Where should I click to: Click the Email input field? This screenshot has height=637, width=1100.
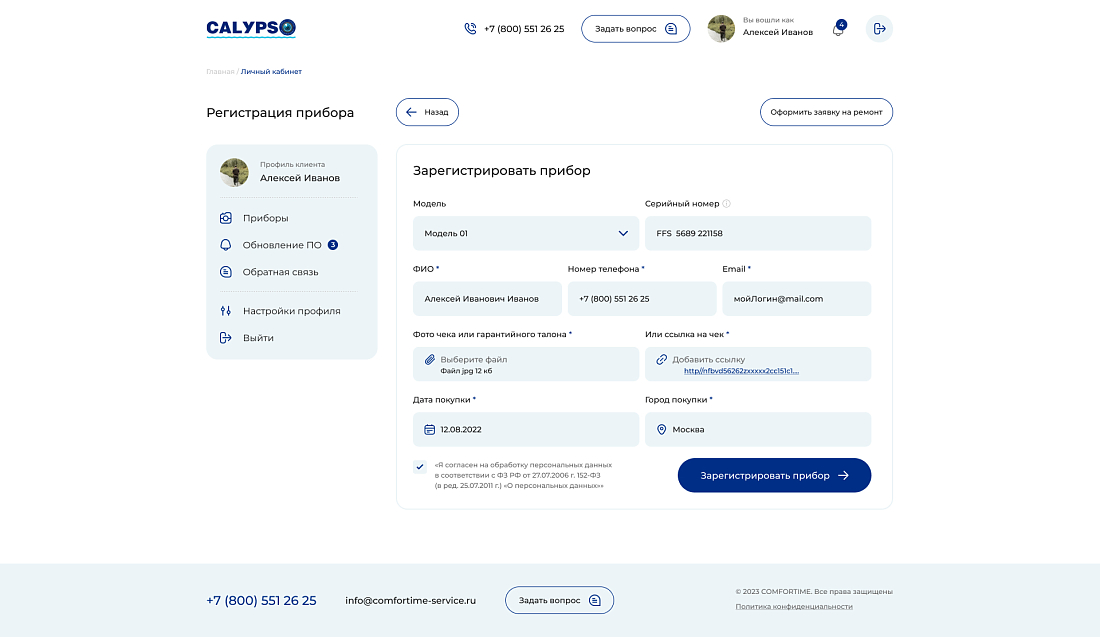pos(796,298)
